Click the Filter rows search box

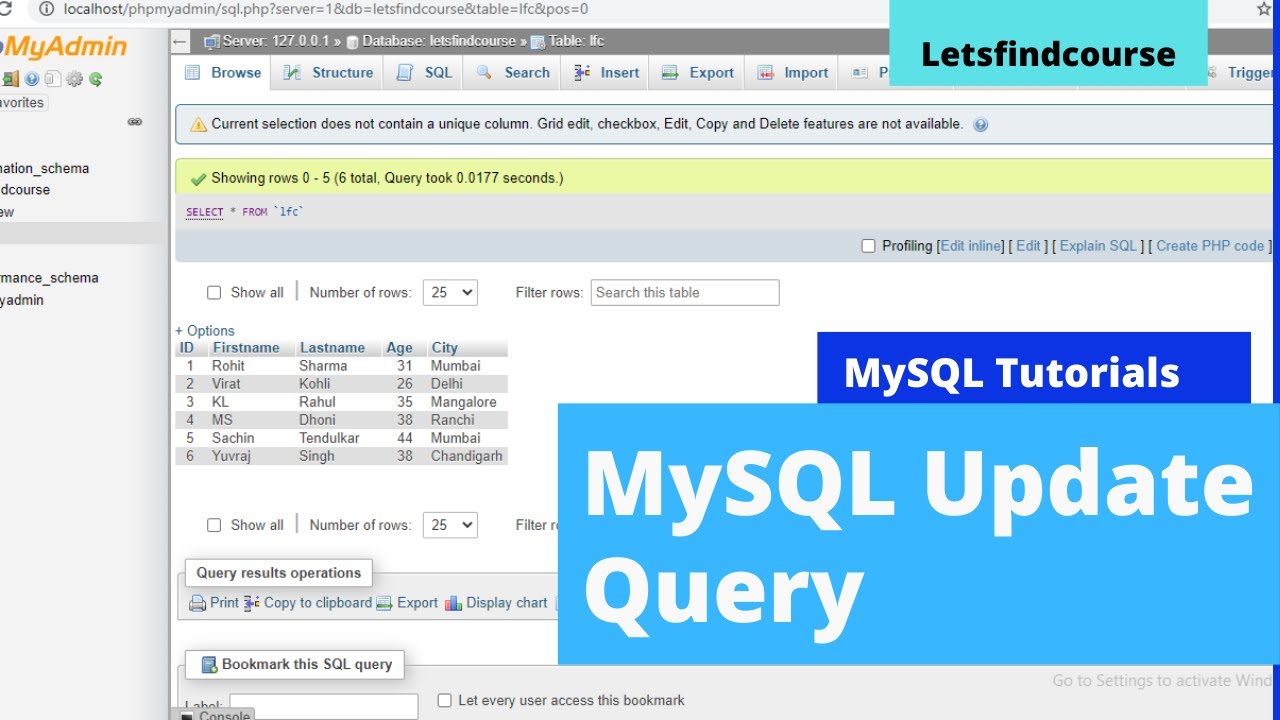point(685,293)
